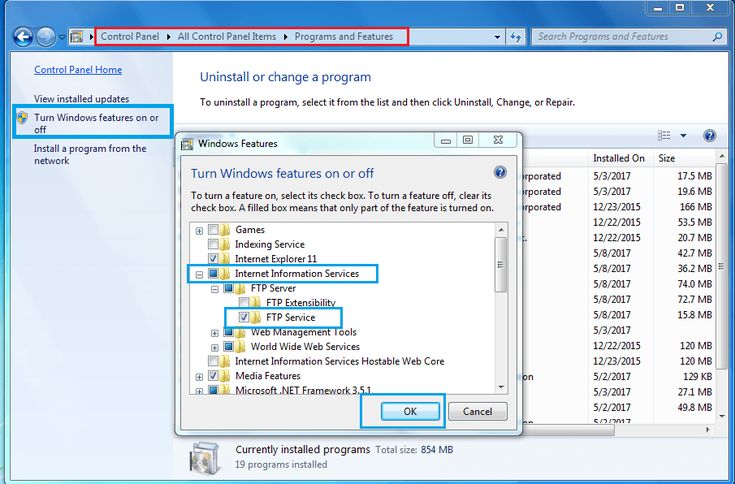The image size is (735, 484).
Task: Select the row with size 166 MB
Action: pyautogui.click(x=619, y=207)
